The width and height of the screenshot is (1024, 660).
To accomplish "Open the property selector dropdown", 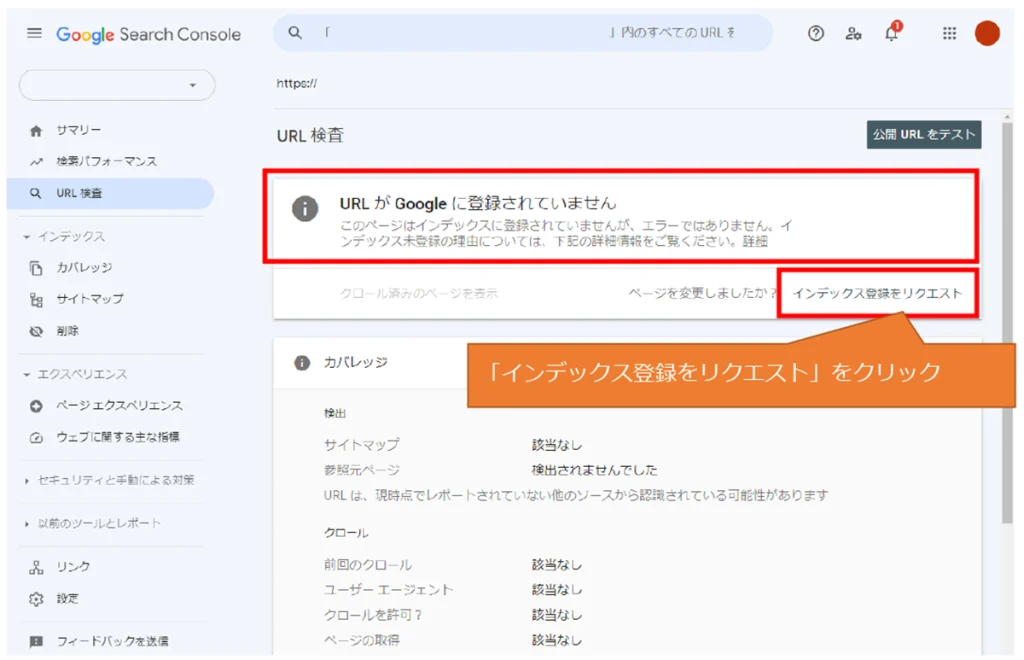I will (x=117, y=85).
